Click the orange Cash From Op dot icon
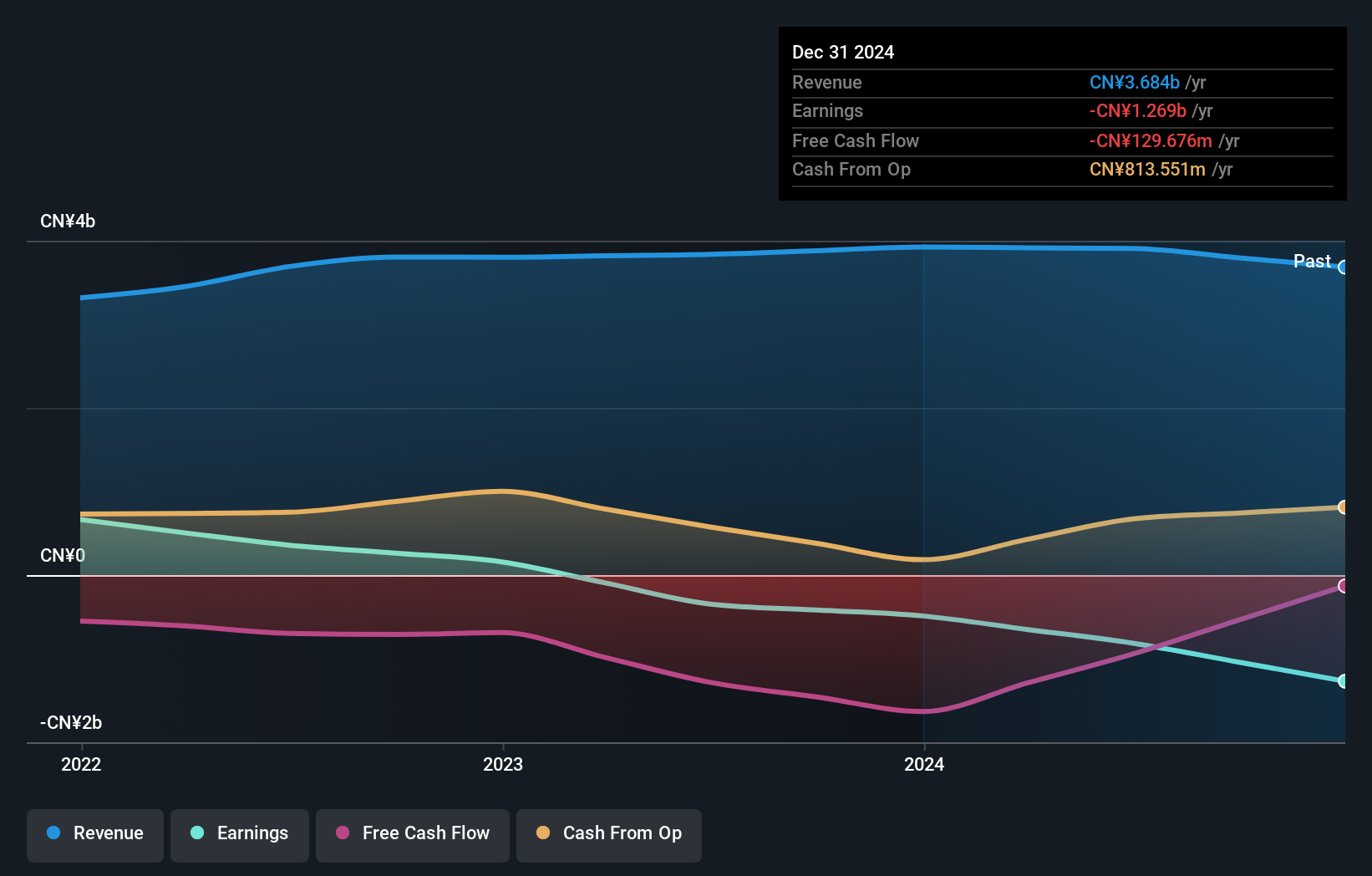Image resolution: width=1372 pixels, height=876 pixels. coord(543,833)
